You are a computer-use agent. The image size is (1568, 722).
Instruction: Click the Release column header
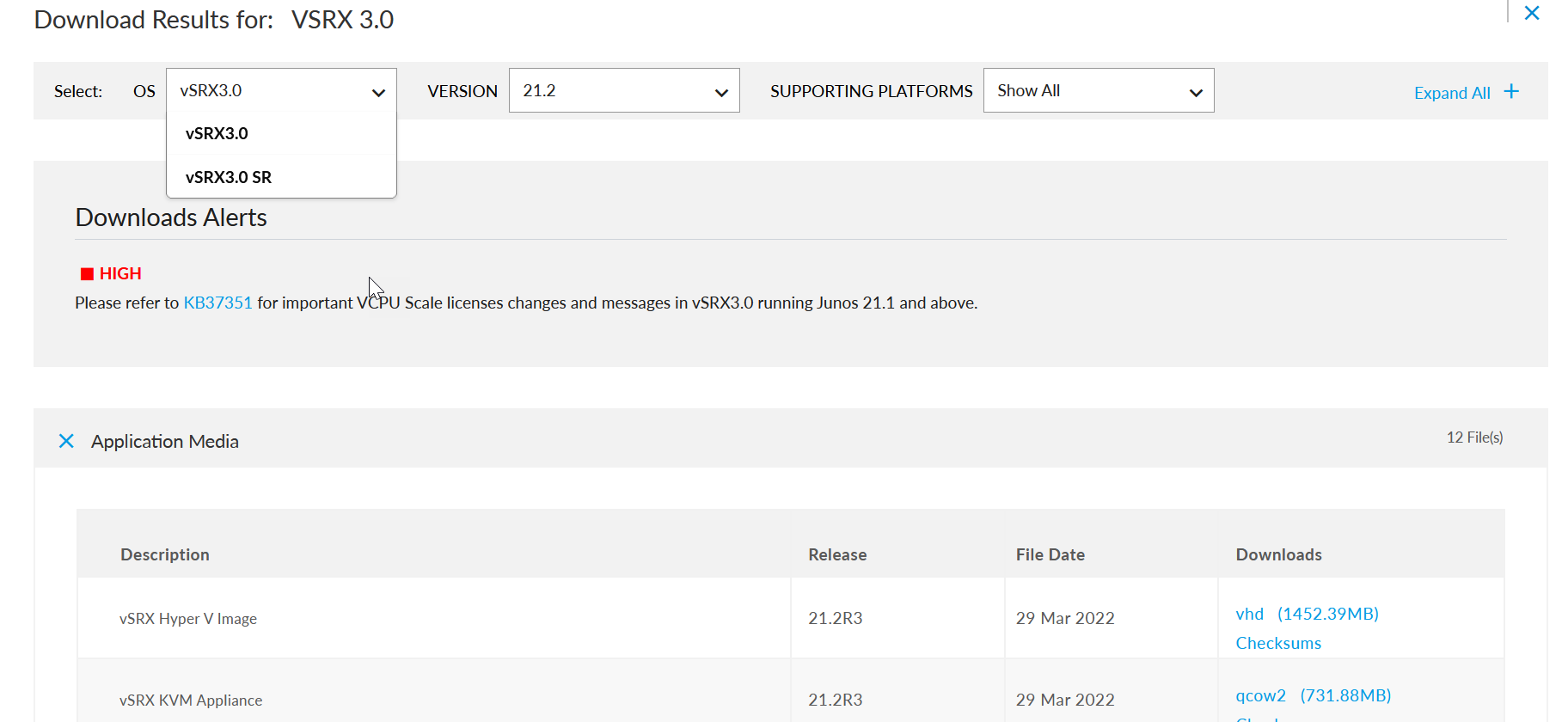coord(837,554)
